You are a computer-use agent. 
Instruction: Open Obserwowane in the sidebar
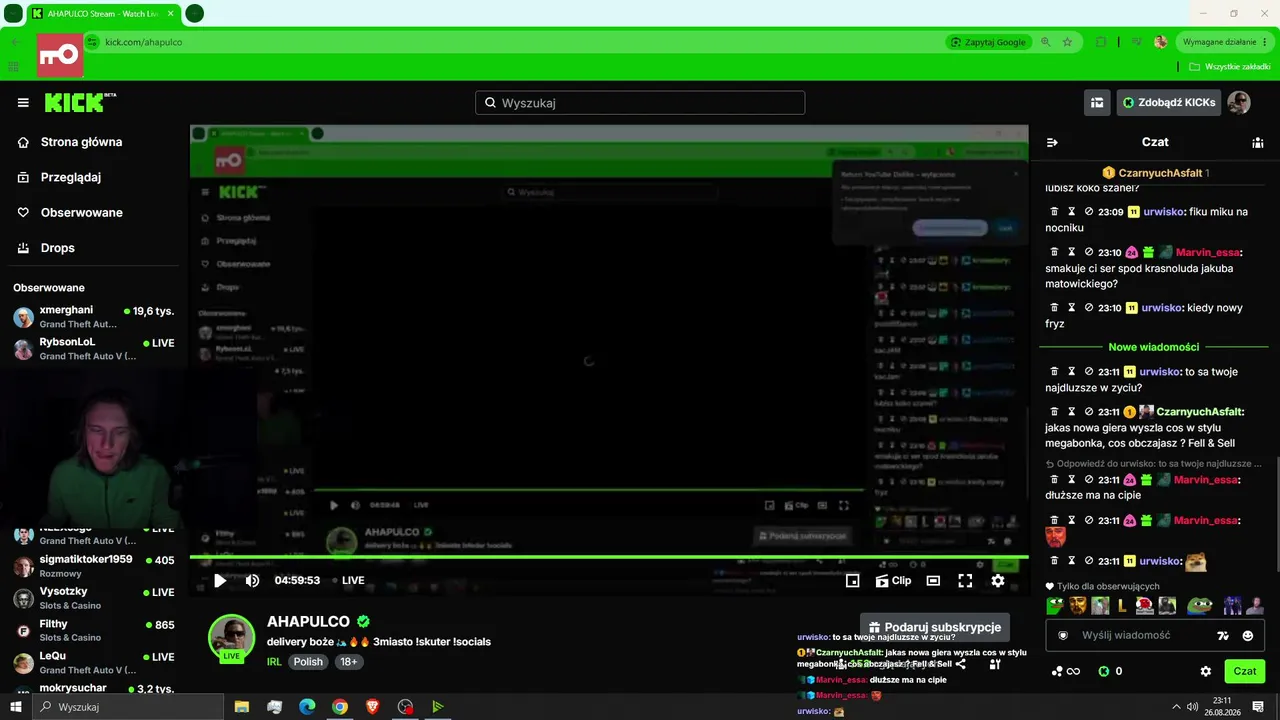(x=70, y=212)
